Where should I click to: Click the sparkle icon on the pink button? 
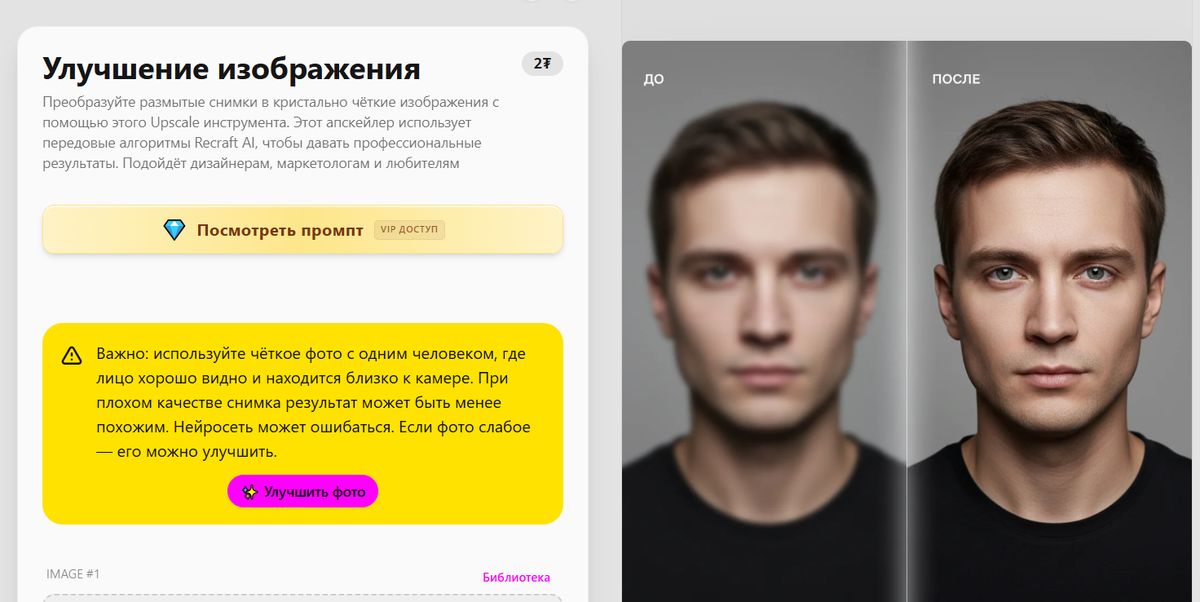(x=251, y=492)
